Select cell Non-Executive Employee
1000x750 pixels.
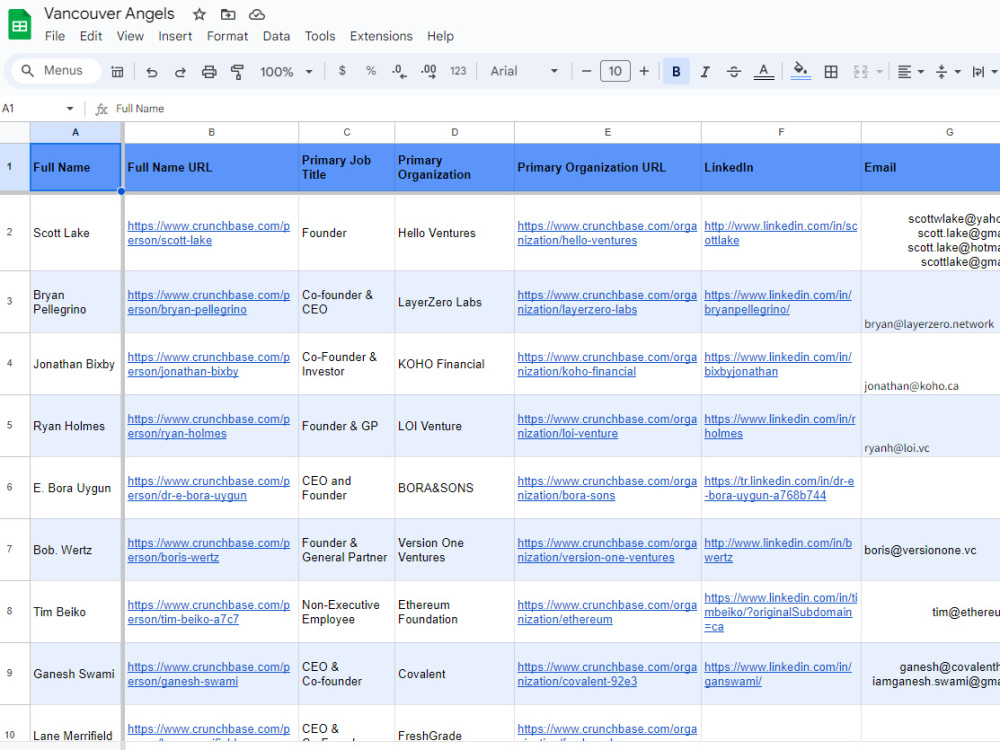tap(346, 612)
